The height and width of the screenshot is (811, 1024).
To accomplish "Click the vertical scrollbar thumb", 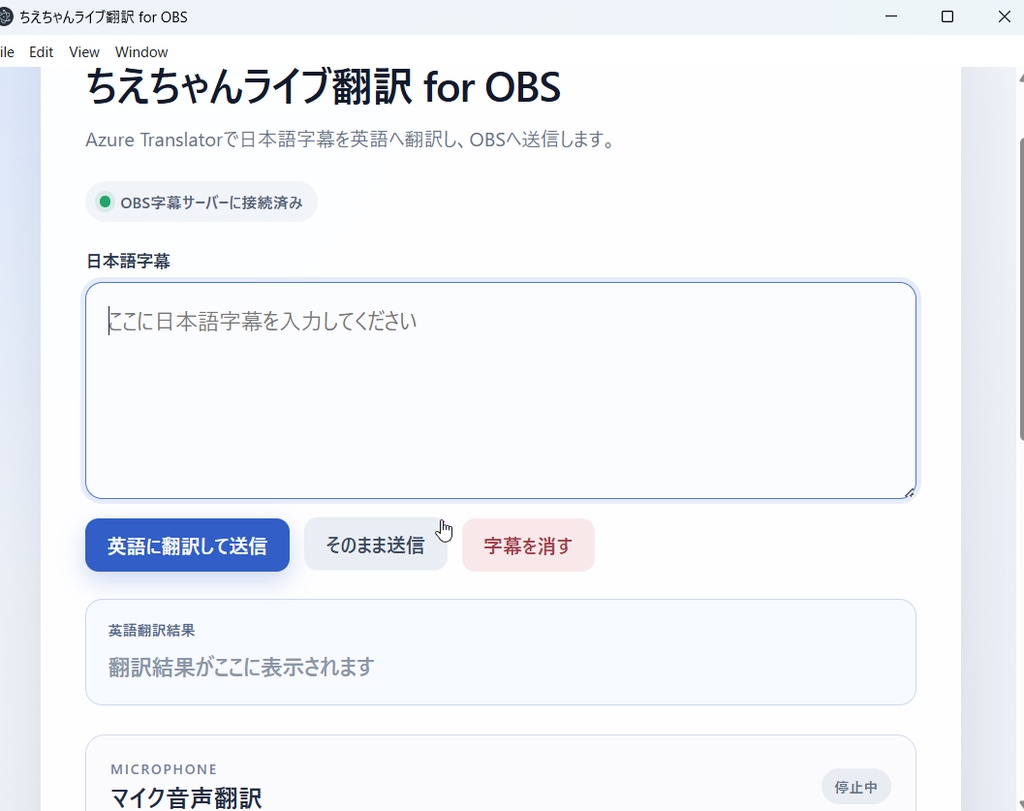I will (1021, 289).
